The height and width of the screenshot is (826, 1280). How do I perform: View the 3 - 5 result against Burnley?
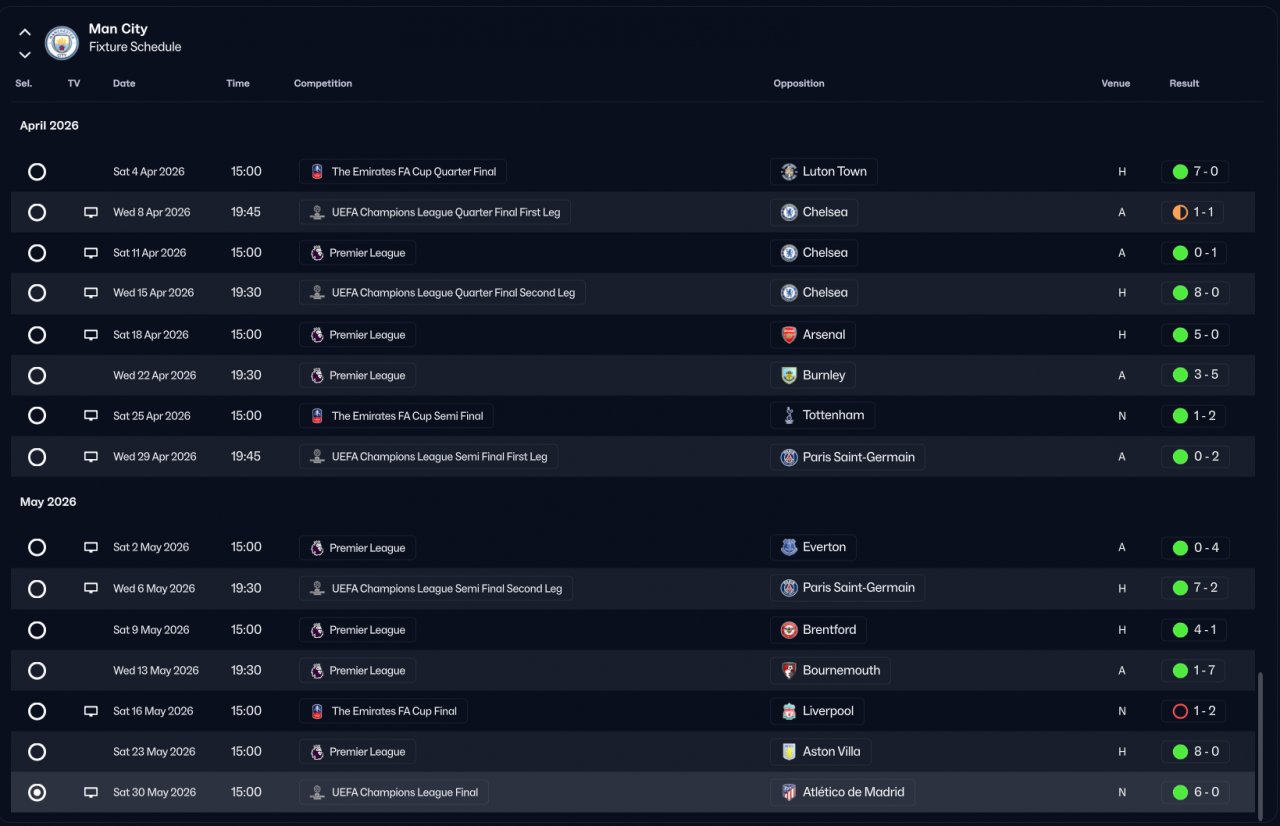(1194, 376)
